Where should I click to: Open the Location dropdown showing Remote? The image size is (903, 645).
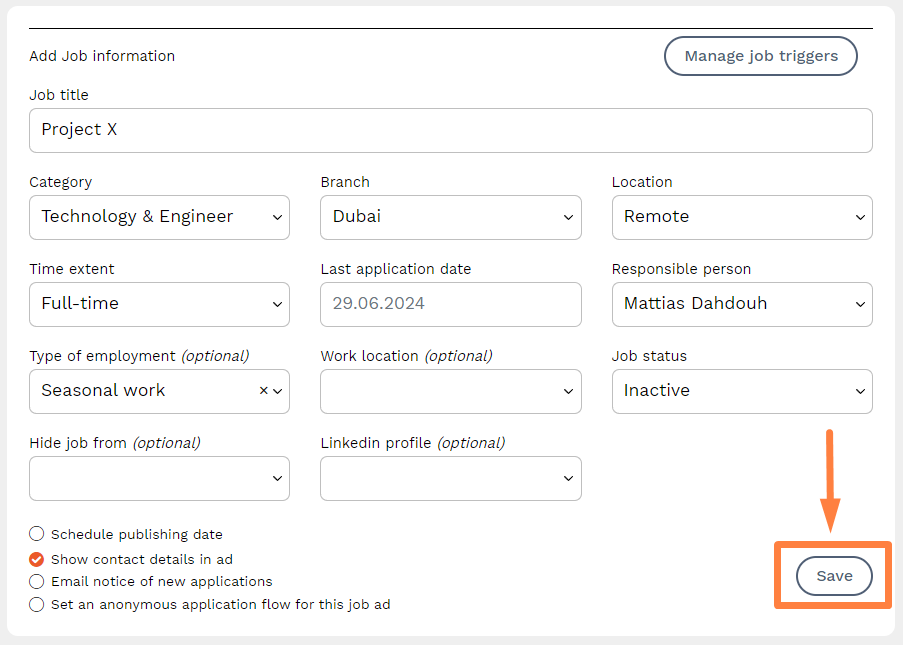coord(741,217)
